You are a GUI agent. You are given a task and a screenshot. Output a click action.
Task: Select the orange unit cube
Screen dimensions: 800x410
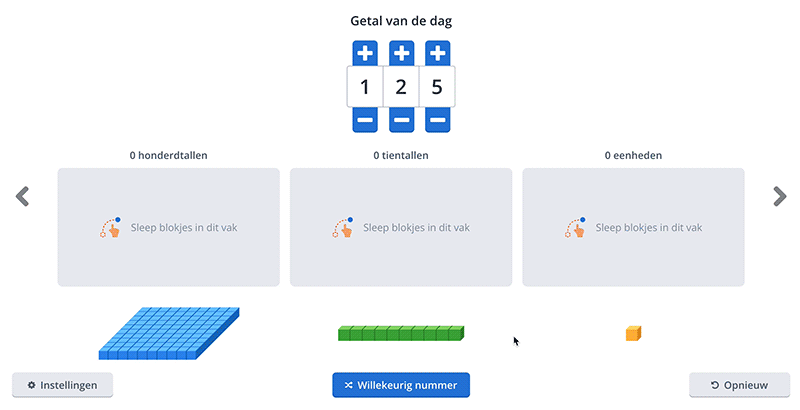pos(633,334)
